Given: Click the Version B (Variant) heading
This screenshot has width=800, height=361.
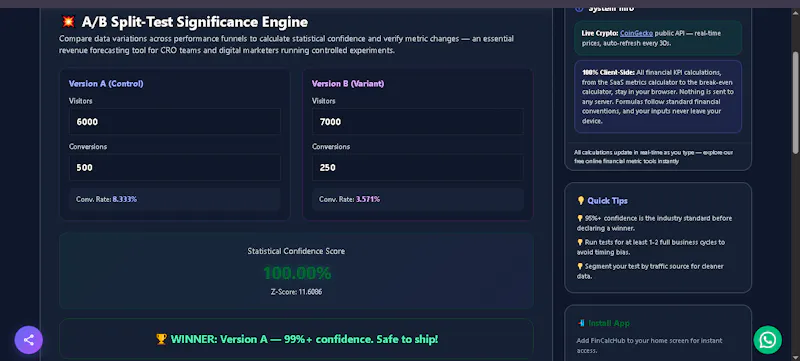Looking at the screenshot, I should click(348, 84).
